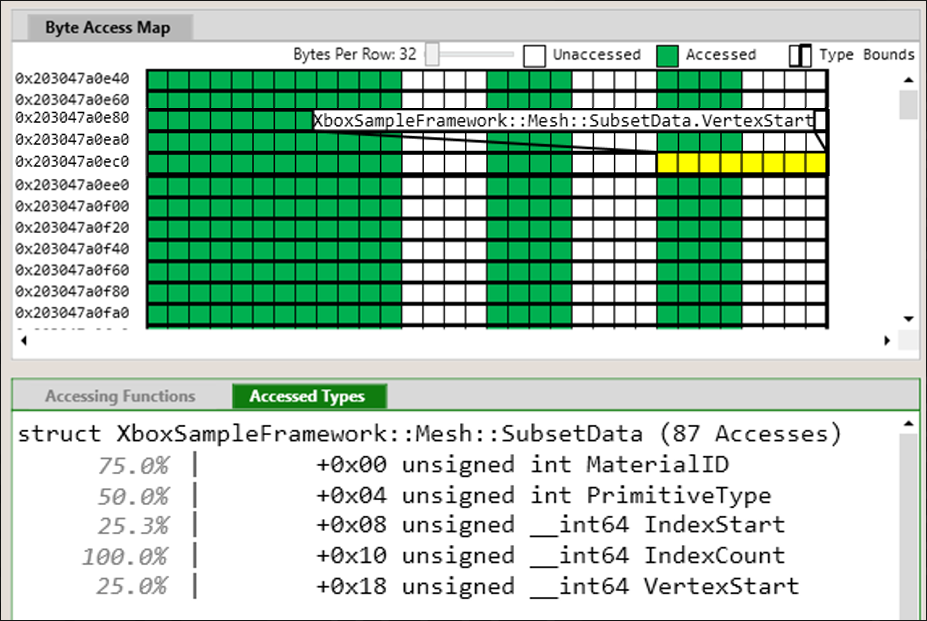Click the 75.0% access percentage
The height and width of the screenshot is (621, 927).
[134, 466]
